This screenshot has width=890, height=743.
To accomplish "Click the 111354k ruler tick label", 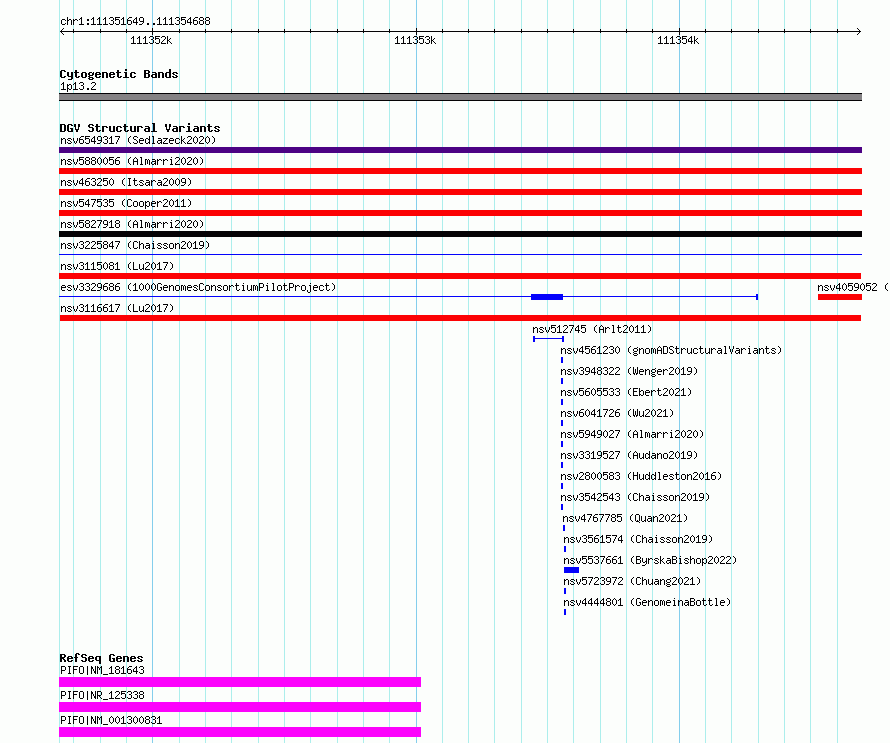I will pos(678,40).
